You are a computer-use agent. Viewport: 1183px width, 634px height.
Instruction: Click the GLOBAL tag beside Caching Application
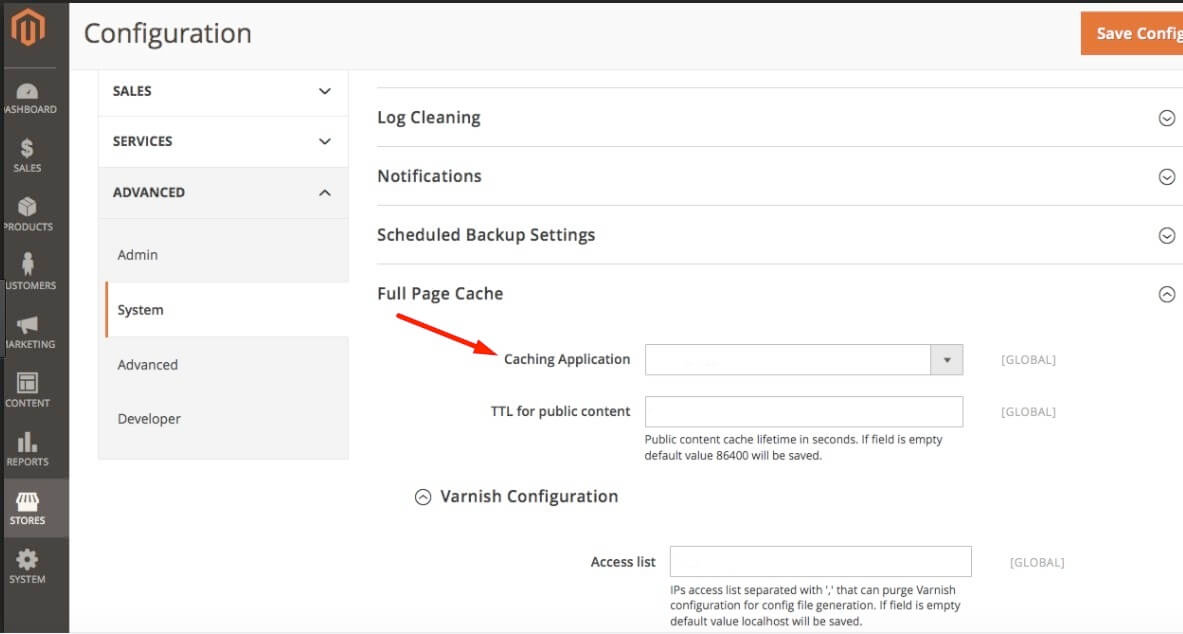pyautogui.click(x=1028, y=360)
